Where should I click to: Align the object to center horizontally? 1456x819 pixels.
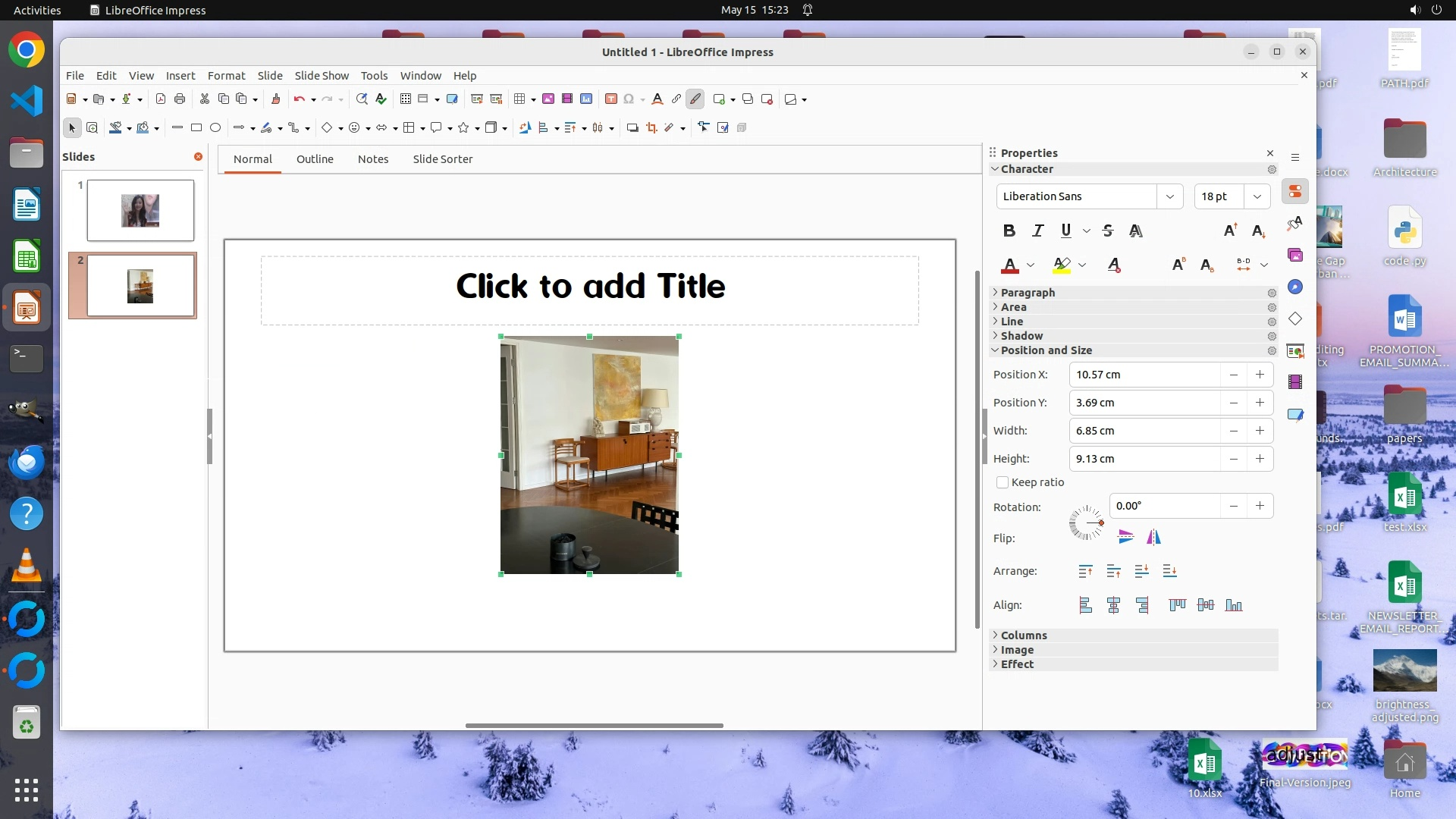[x=1113, y=605]
